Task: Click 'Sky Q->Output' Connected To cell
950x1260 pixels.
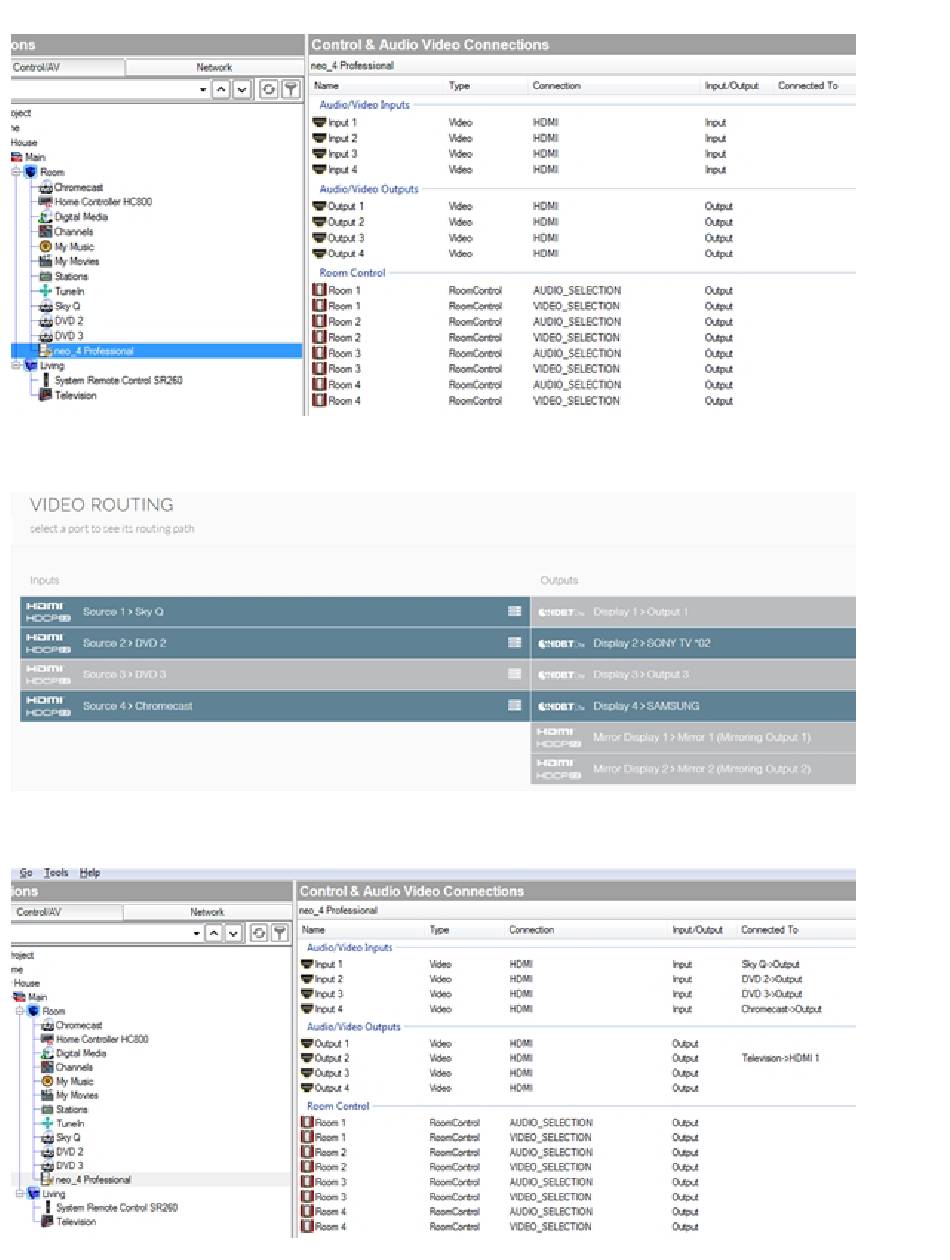Action: coord(772,965)
